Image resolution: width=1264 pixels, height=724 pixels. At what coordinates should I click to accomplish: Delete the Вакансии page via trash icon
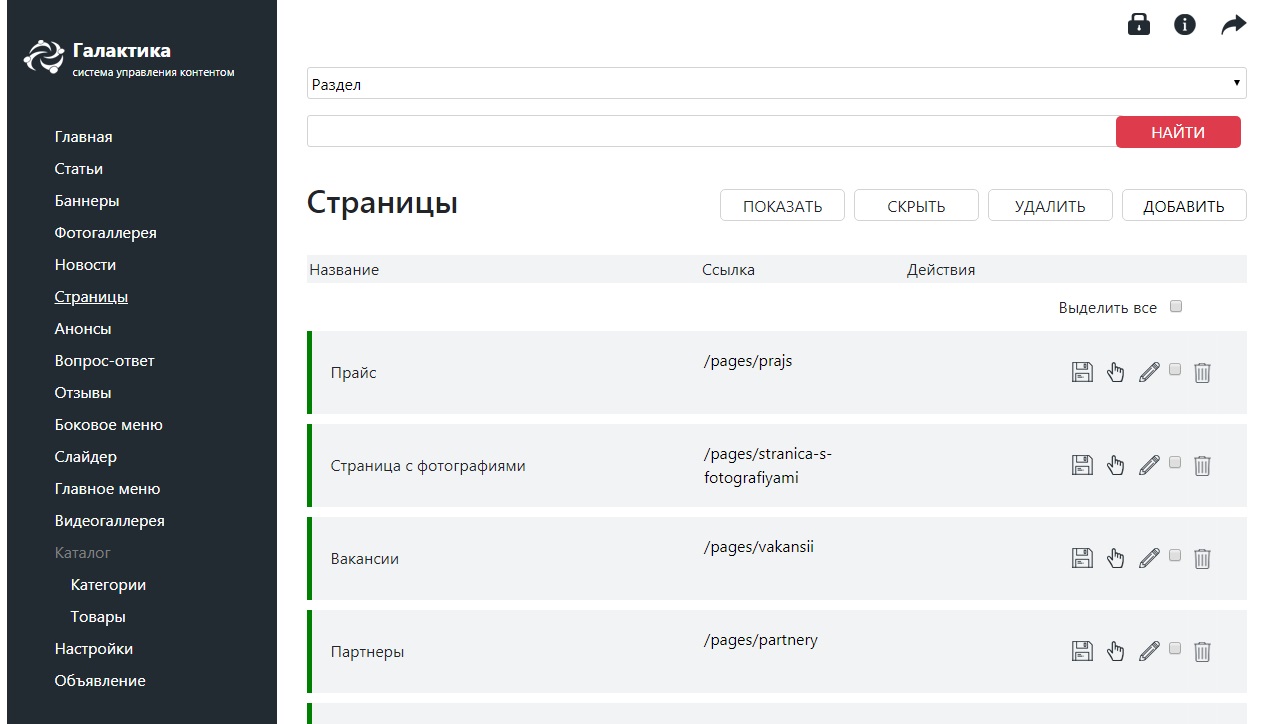1202,558
